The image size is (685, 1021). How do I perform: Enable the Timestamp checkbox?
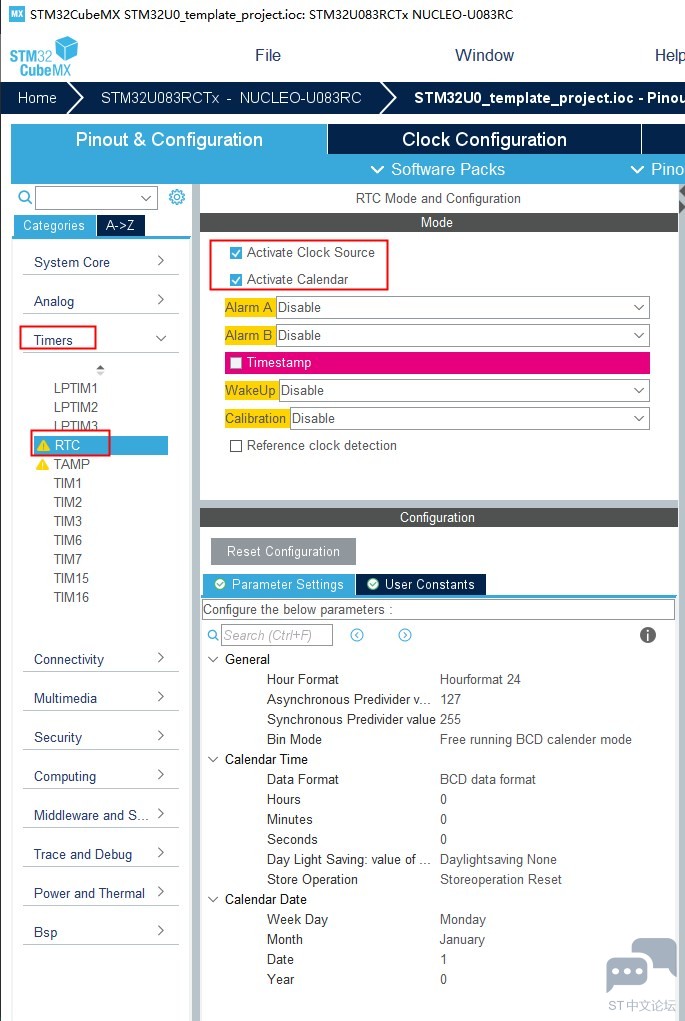point(236,363)
